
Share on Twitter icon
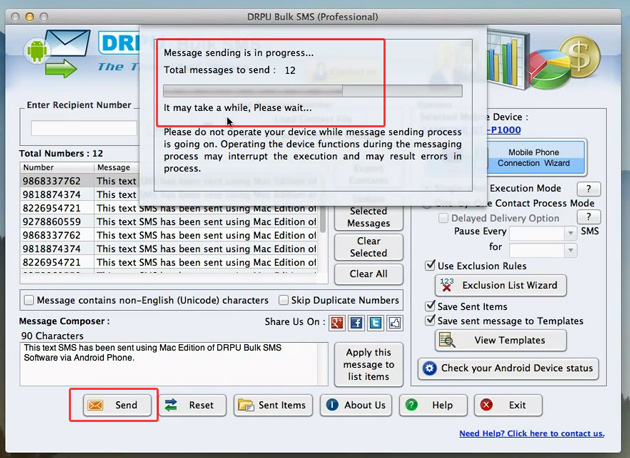(x=375, y=323)
